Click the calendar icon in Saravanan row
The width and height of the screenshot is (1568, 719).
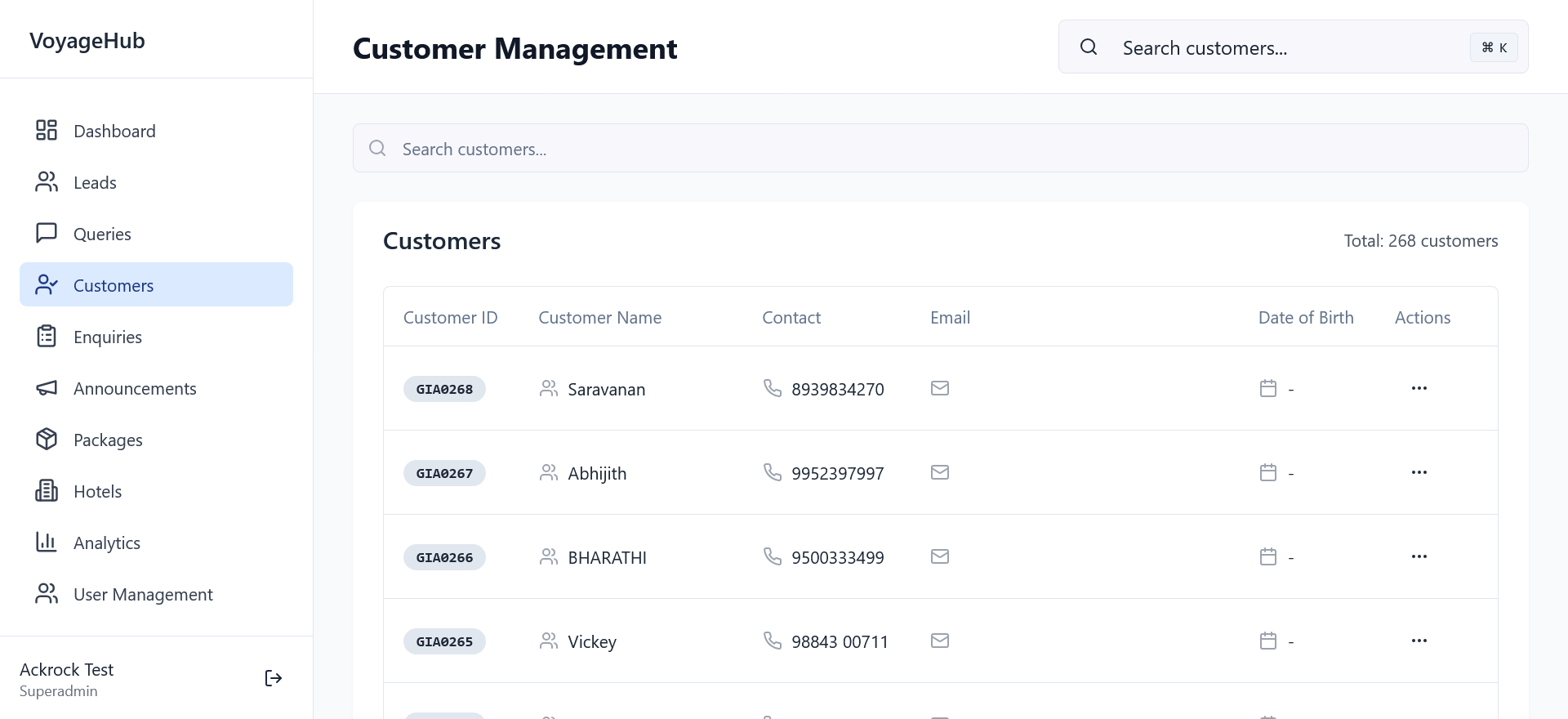tap(1268, 388)
